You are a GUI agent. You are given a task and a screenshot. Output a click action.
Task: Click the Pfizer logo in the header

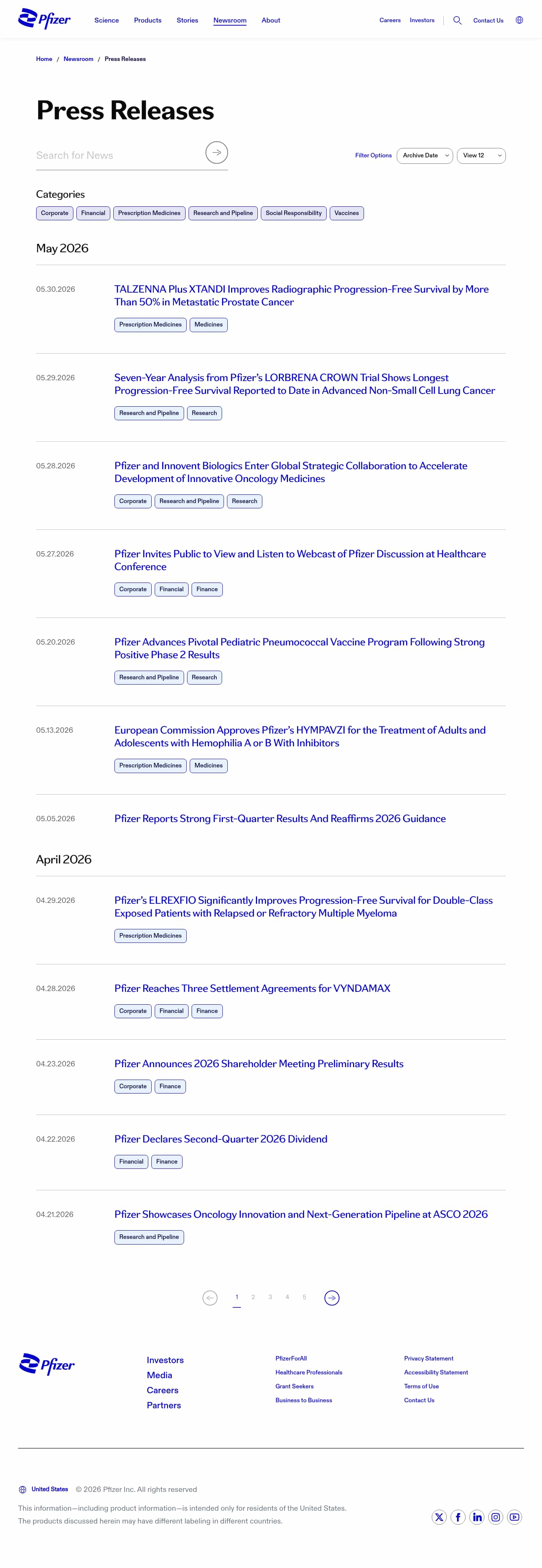pos(44,19)
